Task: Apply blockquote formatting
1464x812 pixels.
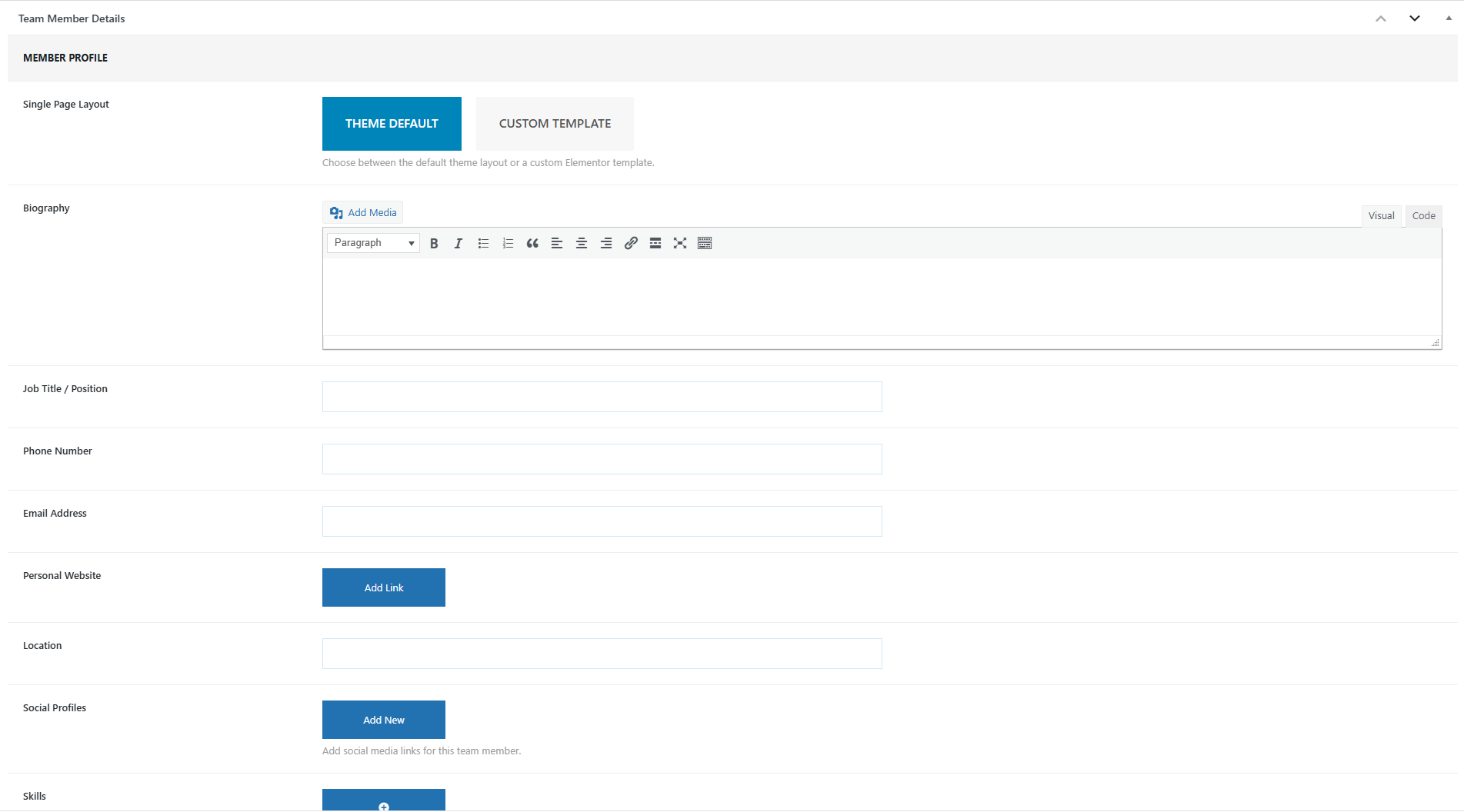Action: [532, 243]
